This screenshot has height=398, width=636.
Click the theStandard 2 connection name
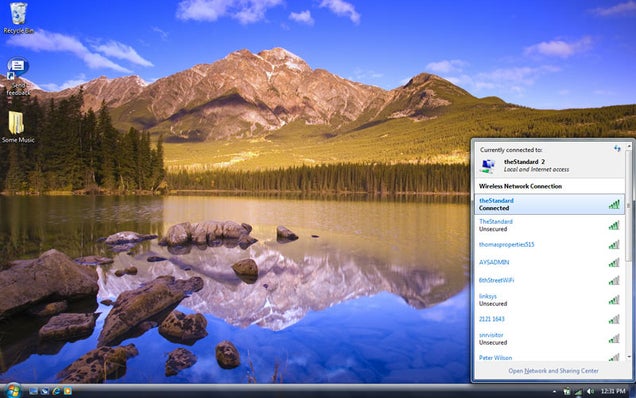tap(524, 161)
